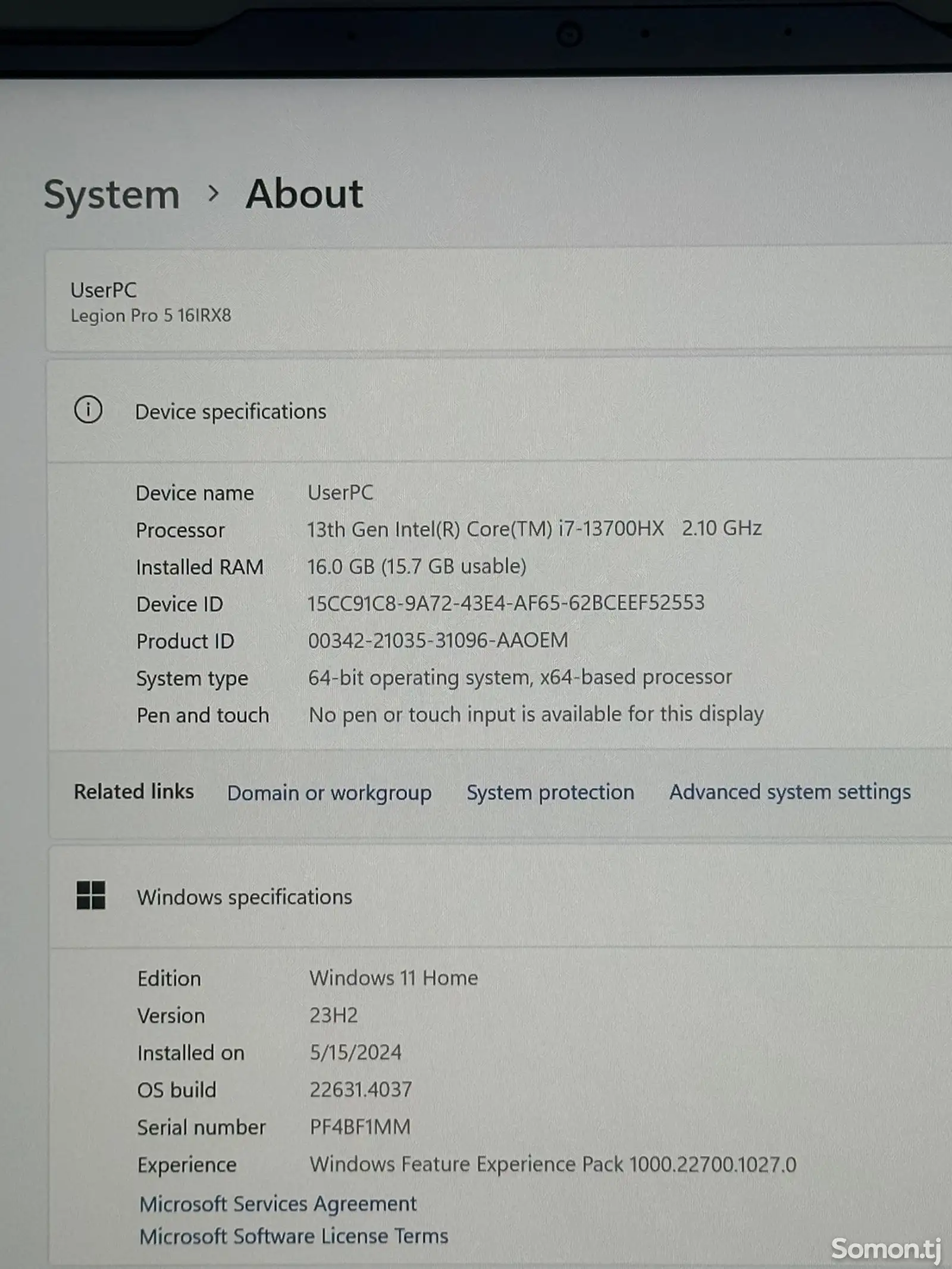Select the UserPC name in the top card
This screenshot has height=1269, width=952.
click(104, 290)
